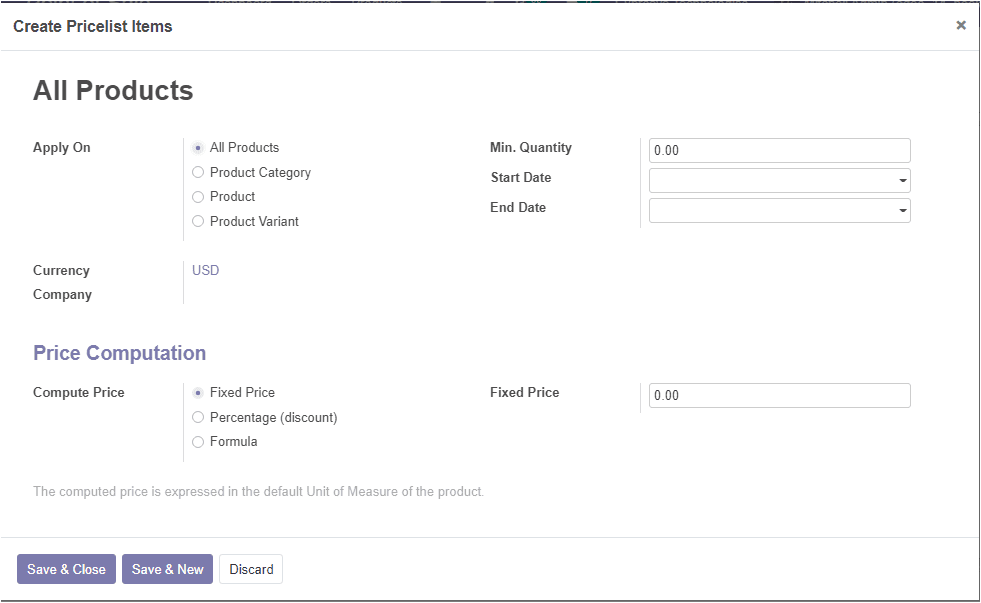
Task: Click the Save & New button
Action: point(167,569)
